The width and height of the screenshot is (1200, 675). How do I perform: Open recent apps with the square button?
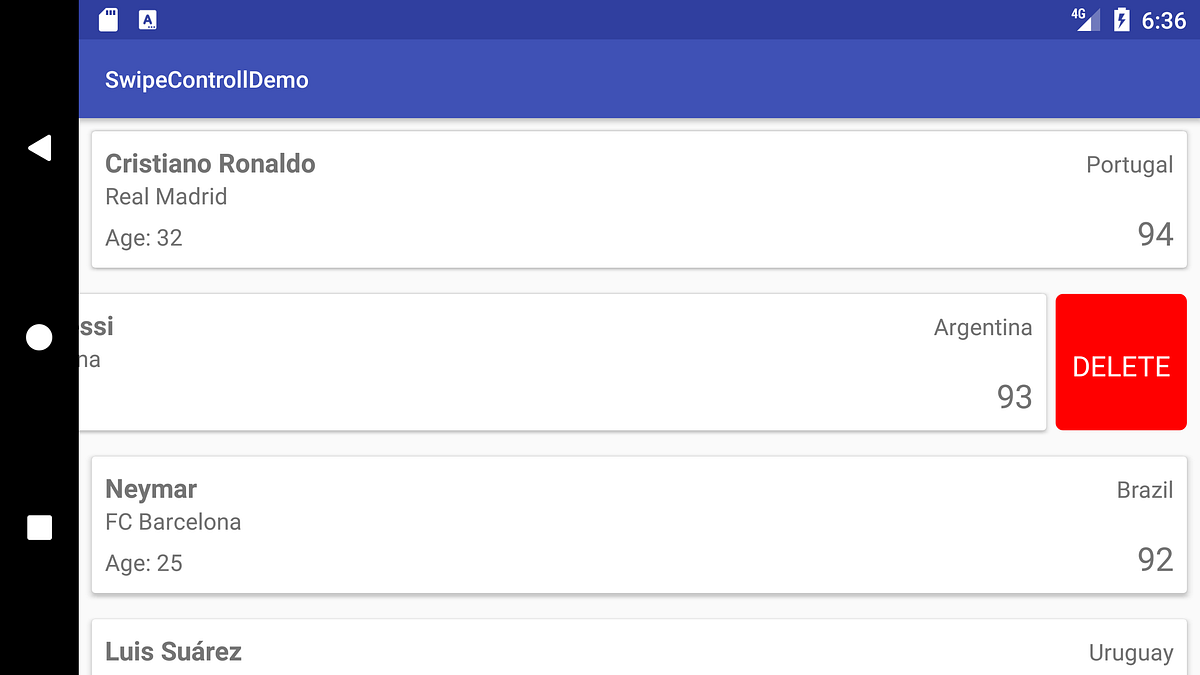(38, 527)
